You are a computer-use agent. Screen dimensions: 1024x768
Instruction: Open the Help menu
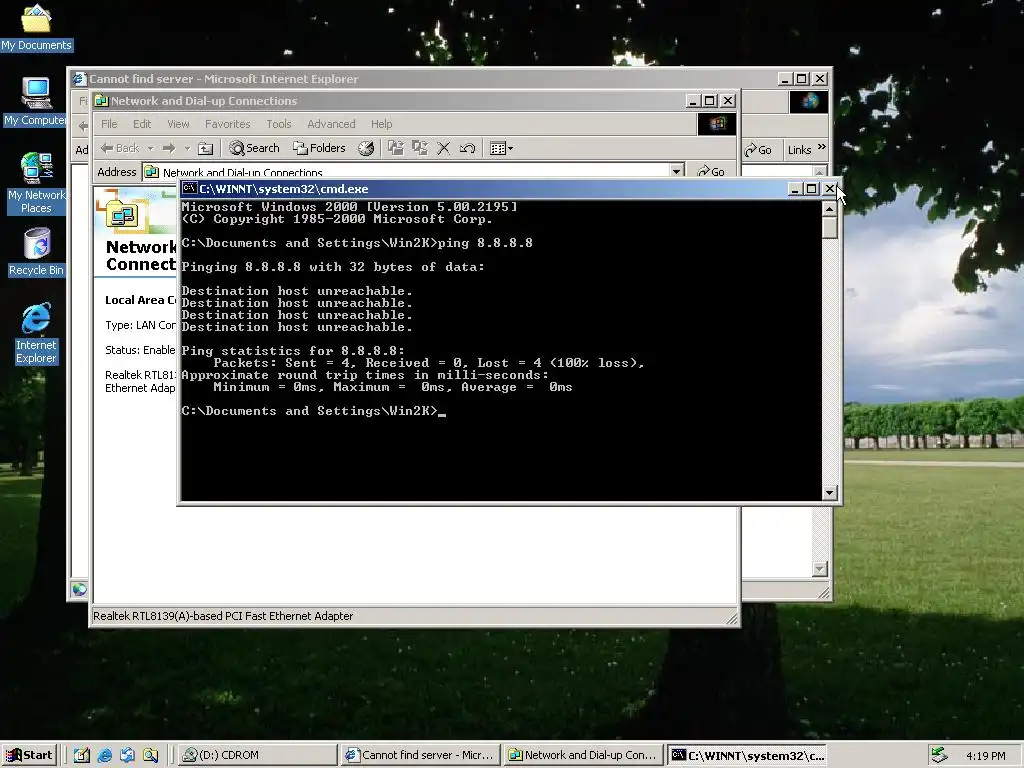coord(381,124)
